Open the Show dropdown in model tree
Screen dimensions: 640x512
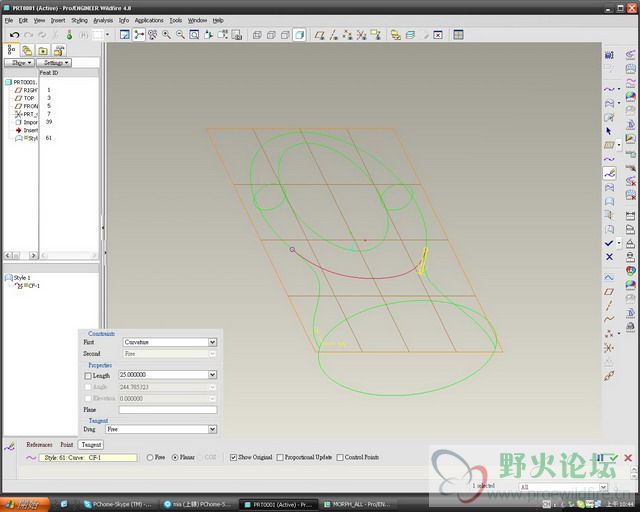click(x=19, y=63)
